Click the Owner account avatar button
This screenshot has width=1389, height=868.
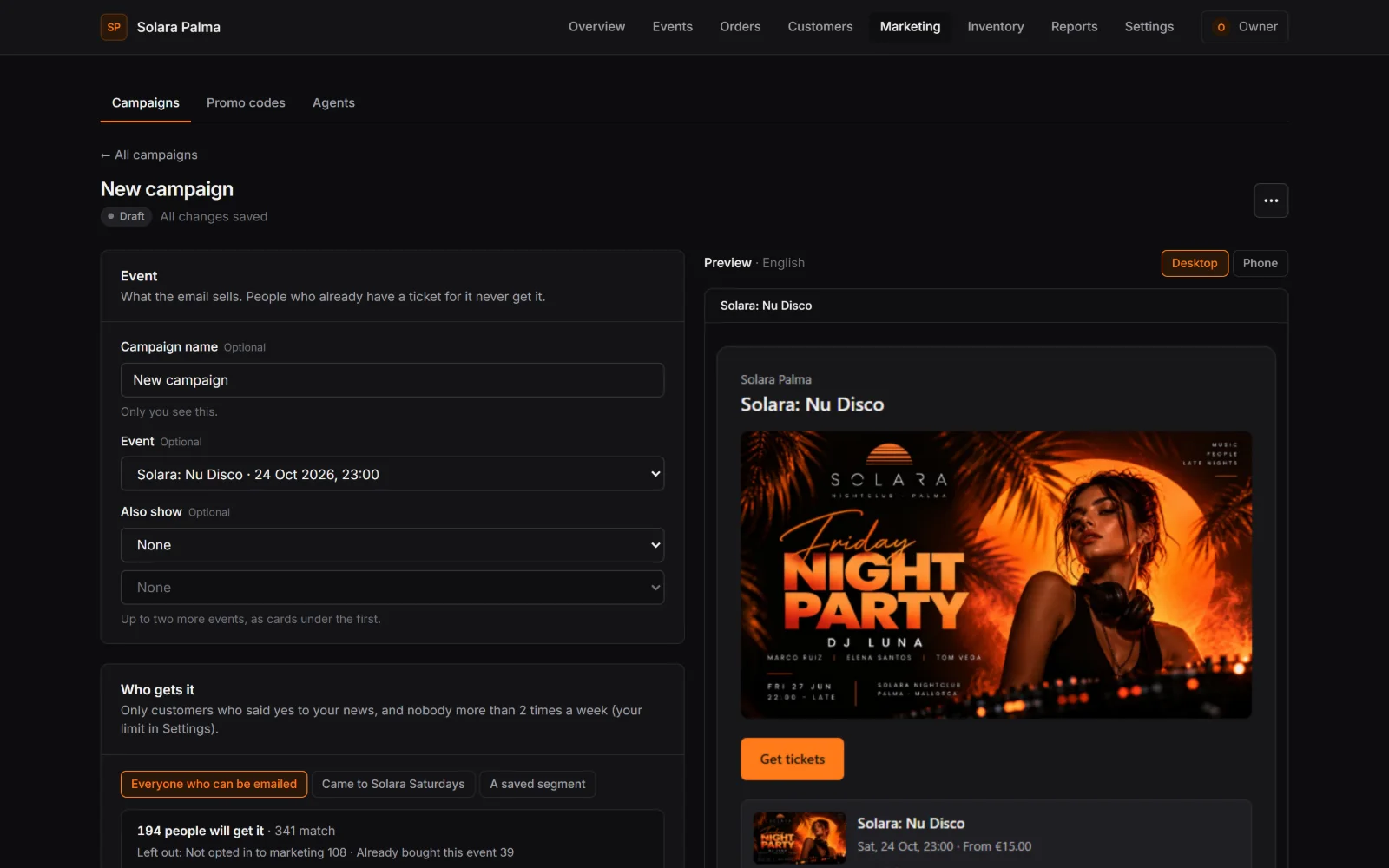[x=1245, y=27]
